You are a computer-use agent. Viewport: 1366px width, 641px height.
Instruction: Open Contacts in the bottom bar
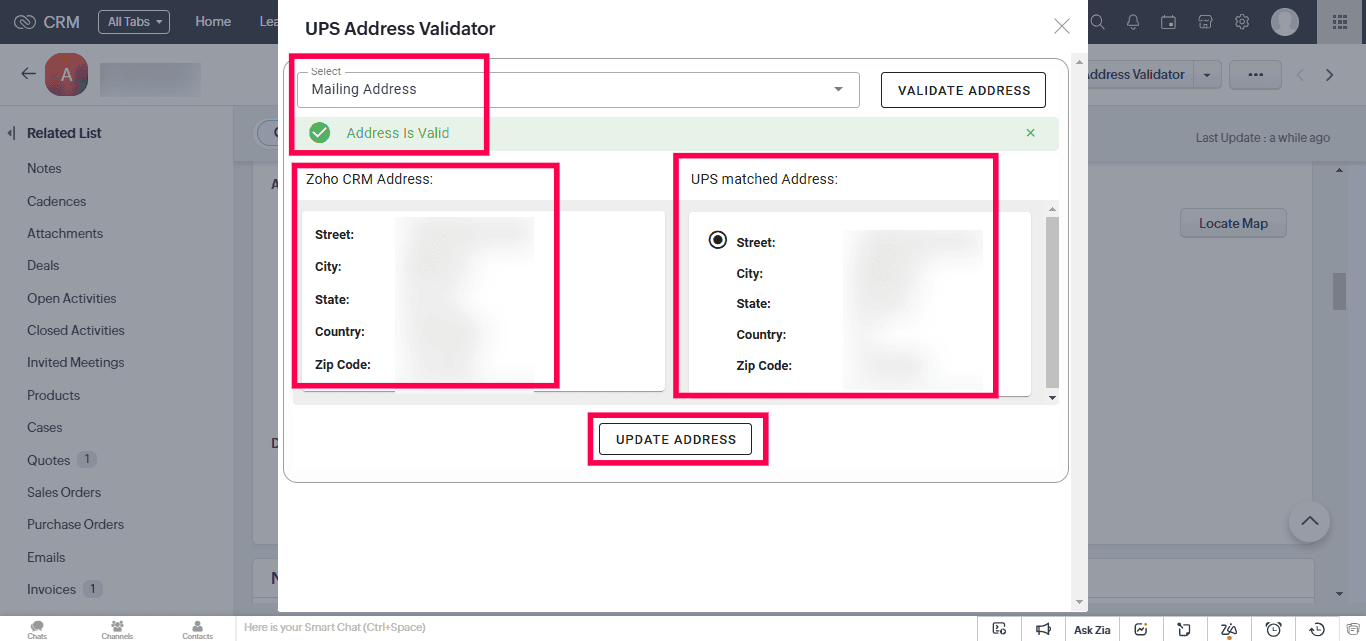(197, 629)
